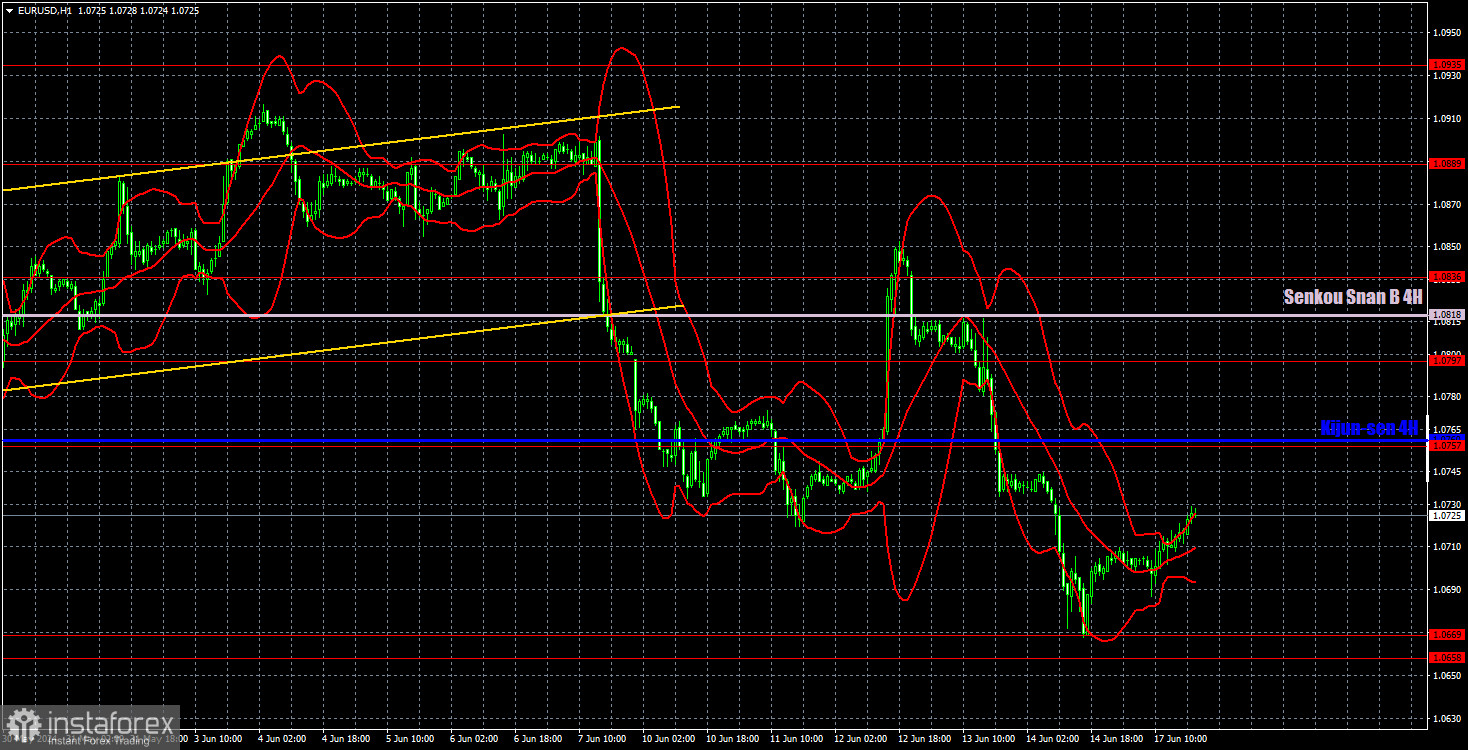Click the 1.0650 price axis value

(x=1446, y=675)
